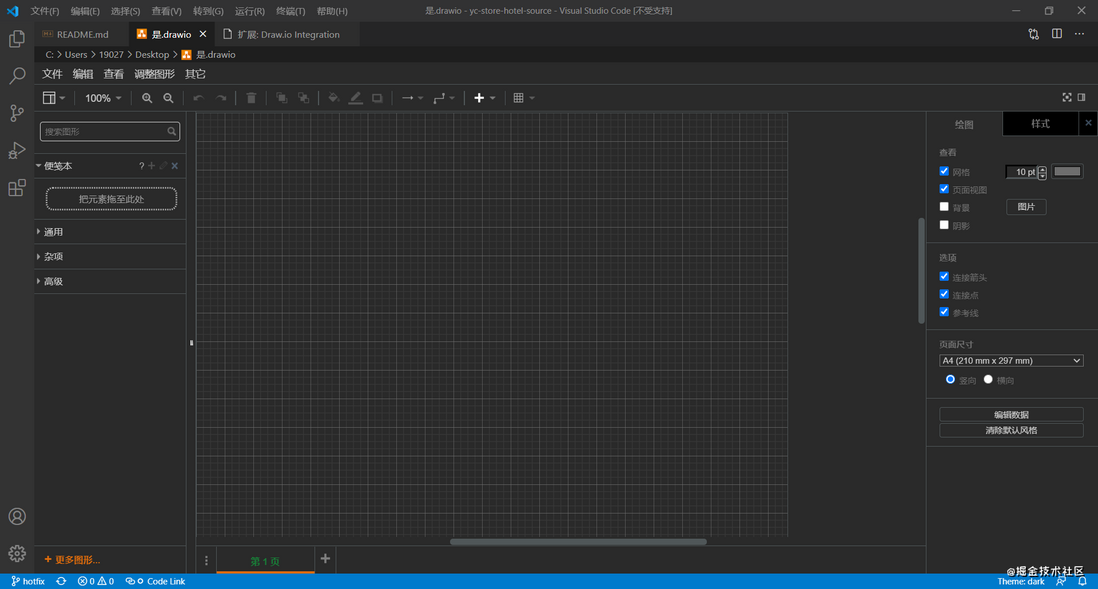1098x589 pixels.
Task: Click the shadow toolbar icon
Action: [377, 98]
